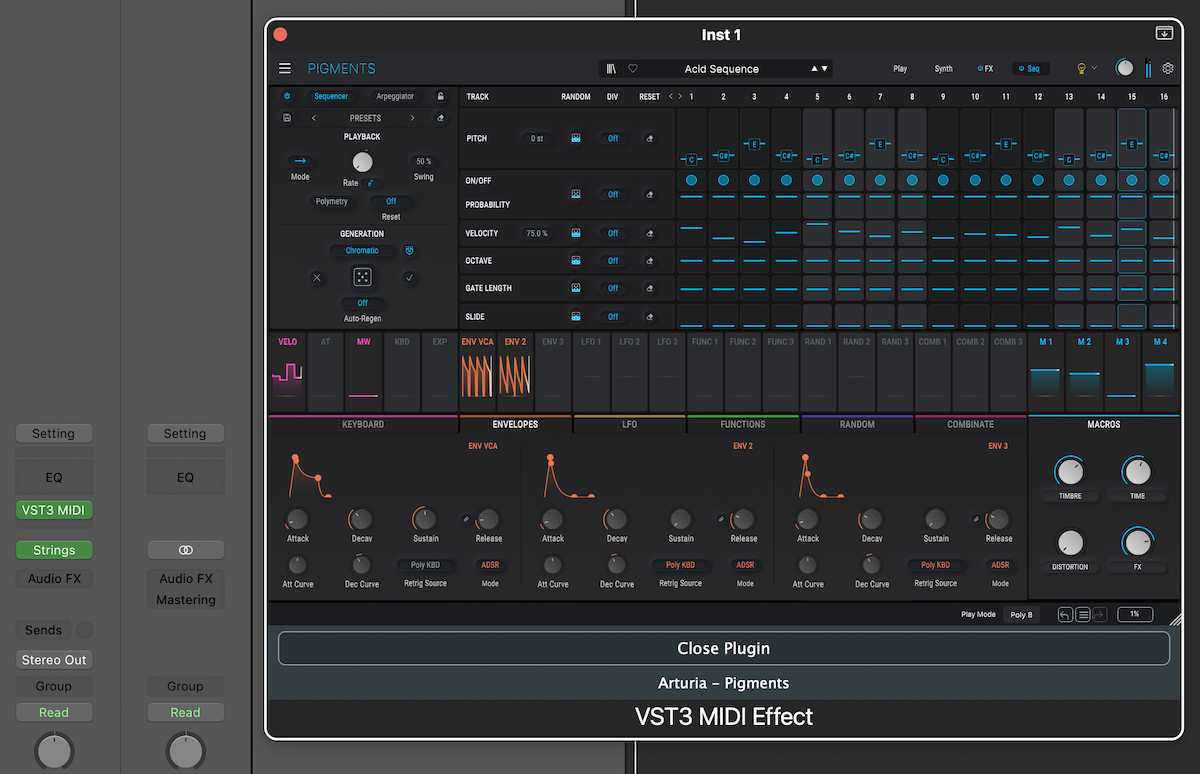
Task: Click the ENV 2 modulation source thumbnail
Action: [x=516, y=371]
